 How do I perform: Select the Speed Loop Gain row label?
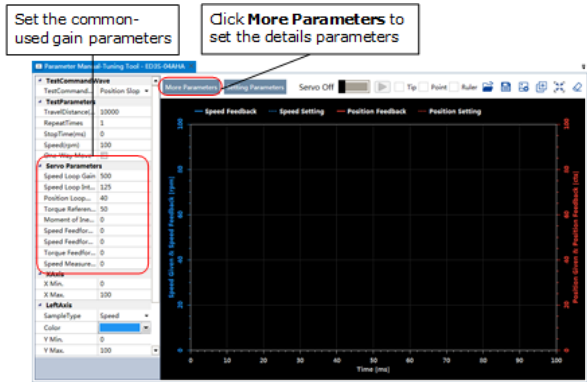69,176
